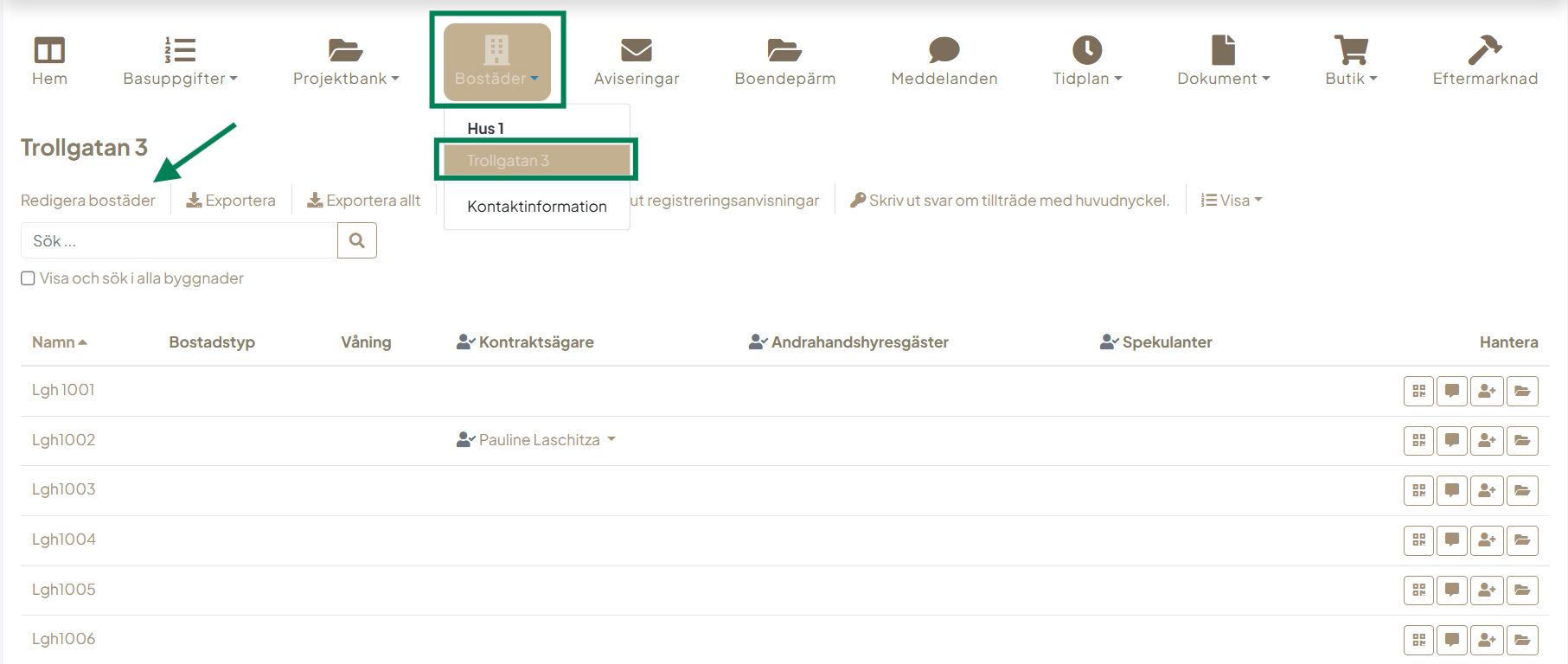Screen dimensions: 1568x664
Task: Select Kontaktinformation from Bostäder menu
Action: point(536,207)
